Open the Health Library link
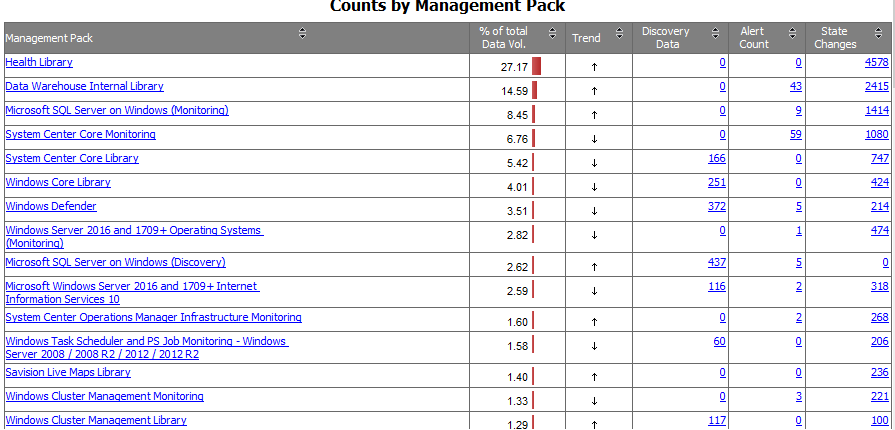 (39, 62)
